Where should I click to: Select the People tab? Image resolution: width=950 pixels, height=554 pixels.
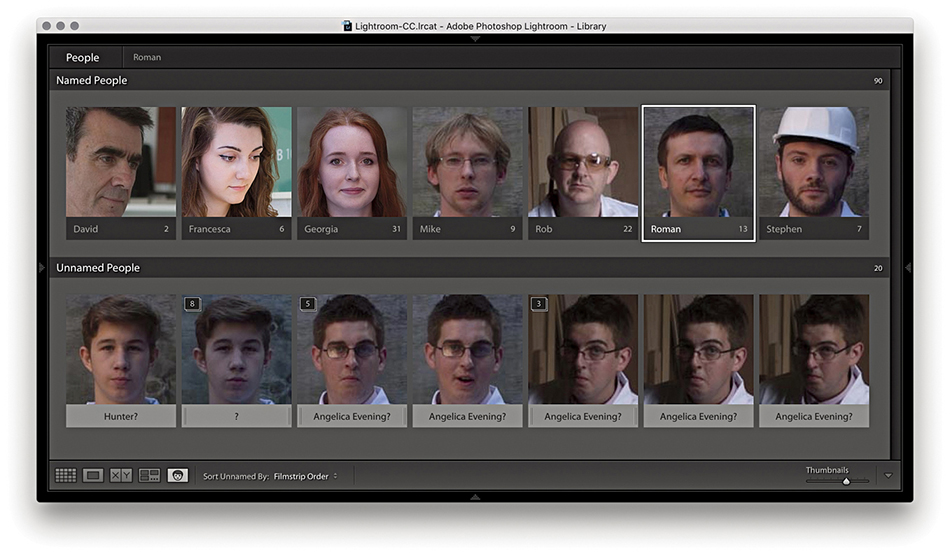click(x=83, y=57)
